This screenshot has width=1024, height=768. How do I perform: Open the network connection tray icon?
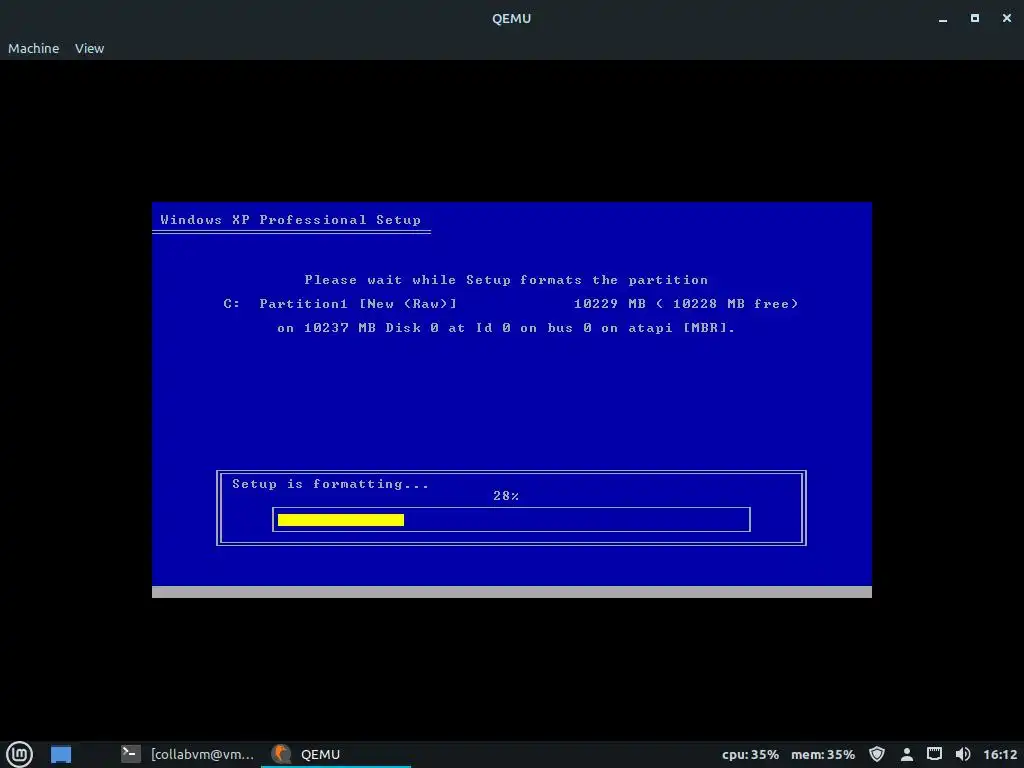(935, 754)
